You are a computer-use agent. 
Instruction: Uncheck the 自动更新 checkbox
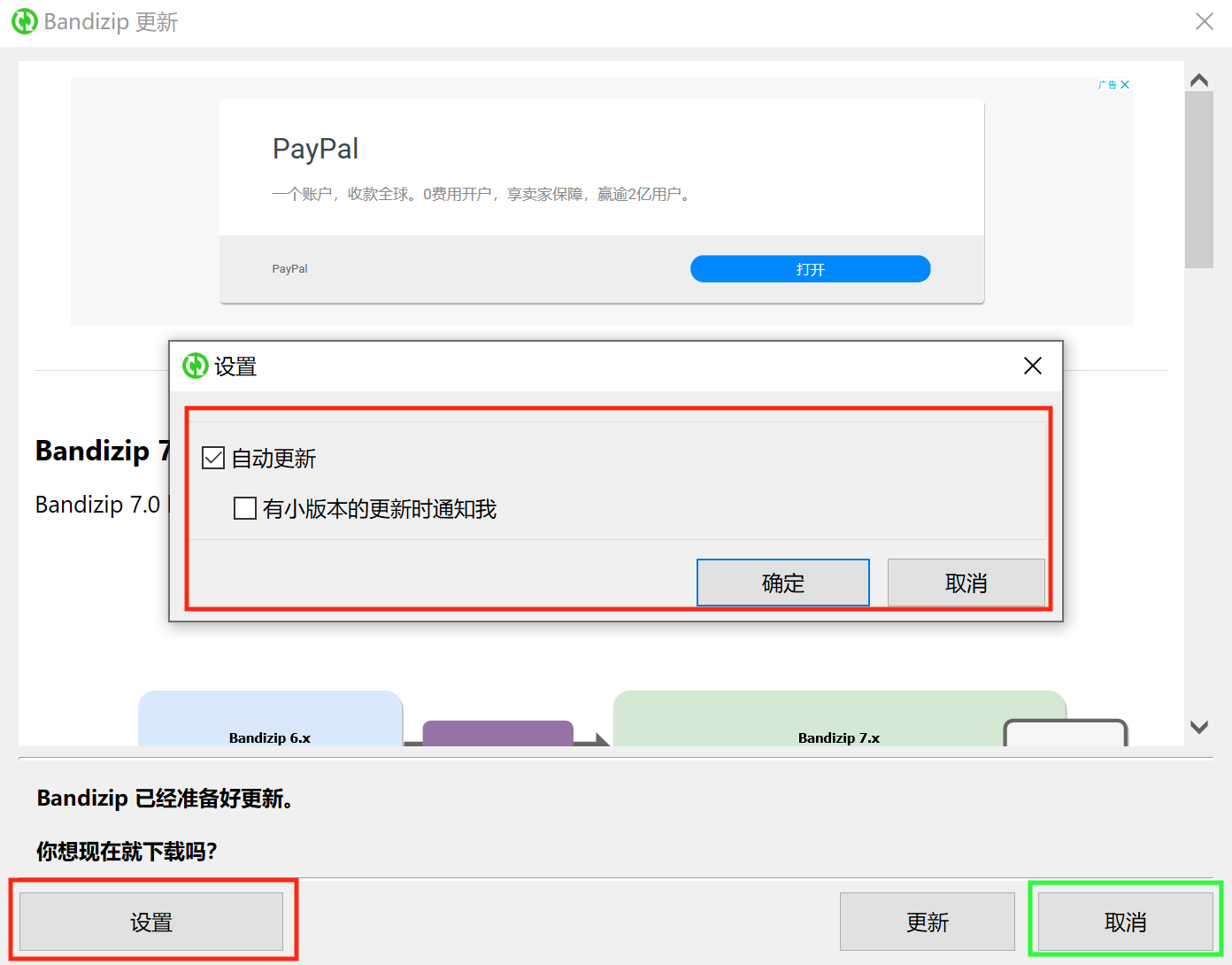(213, 458)
